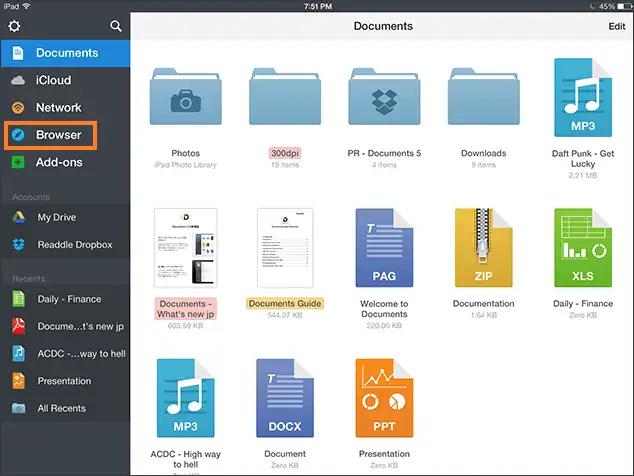Select the "Photos" folder name

[186, 153]
